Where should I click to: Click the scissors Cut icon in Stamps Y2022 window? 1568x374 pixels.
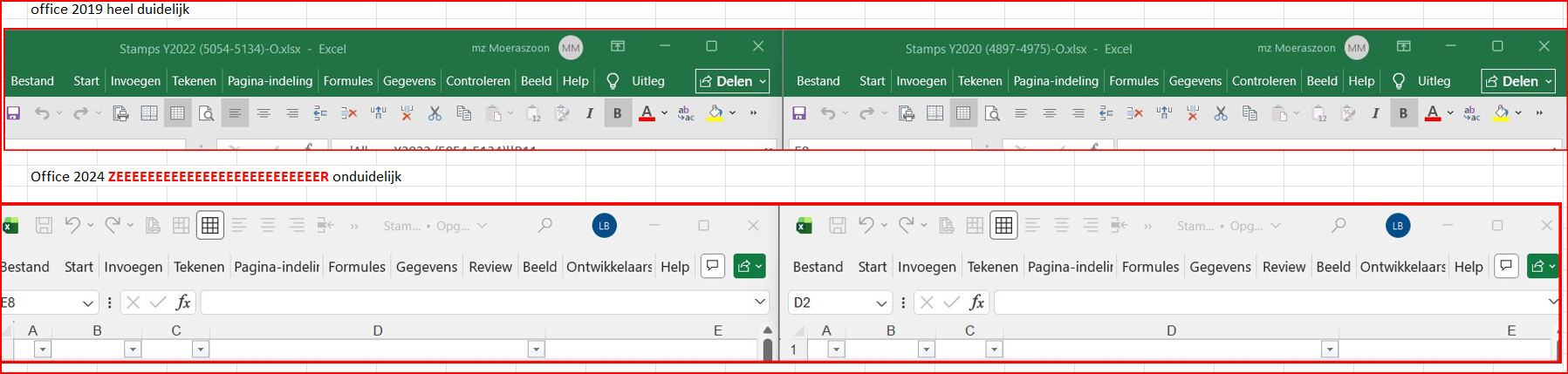point(435,113)
